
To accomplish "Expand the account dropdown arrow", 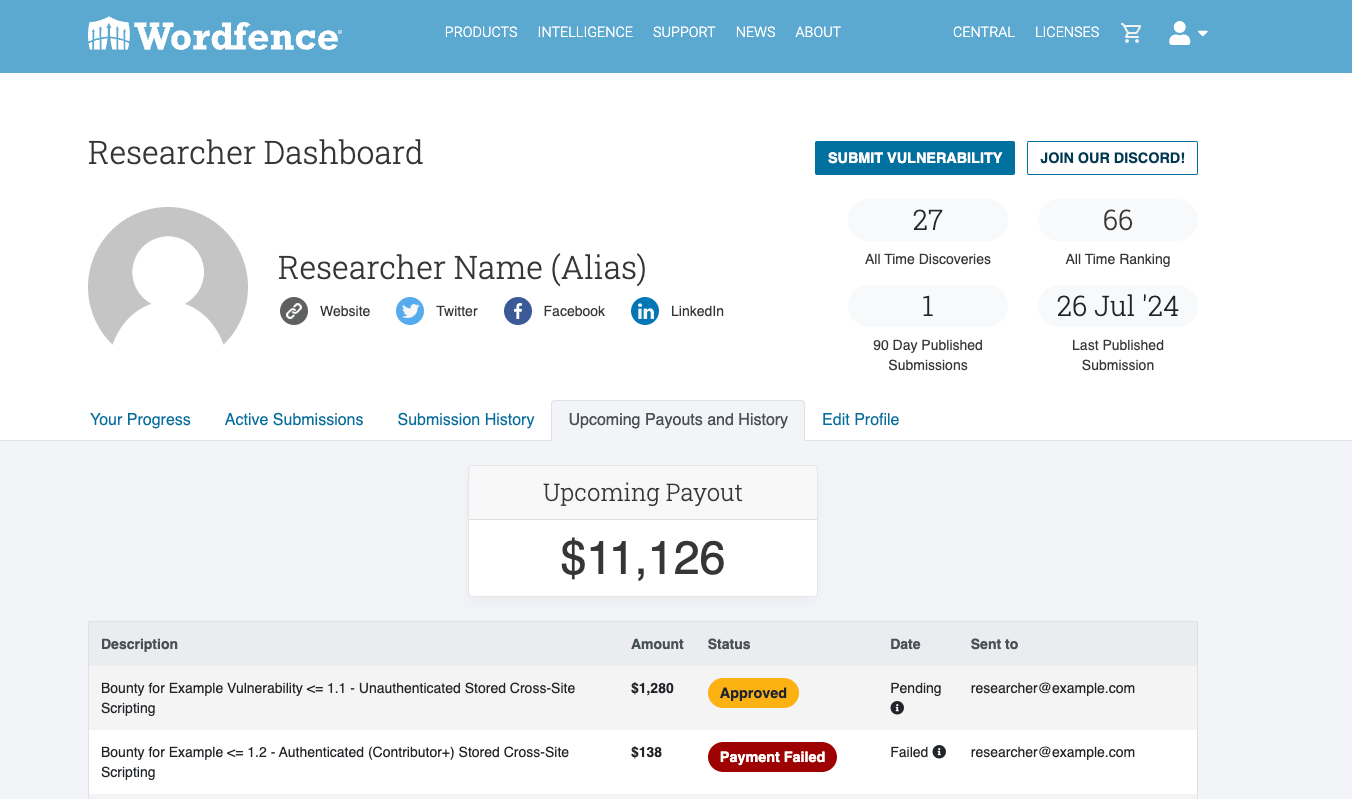I will pos(1203,33).
